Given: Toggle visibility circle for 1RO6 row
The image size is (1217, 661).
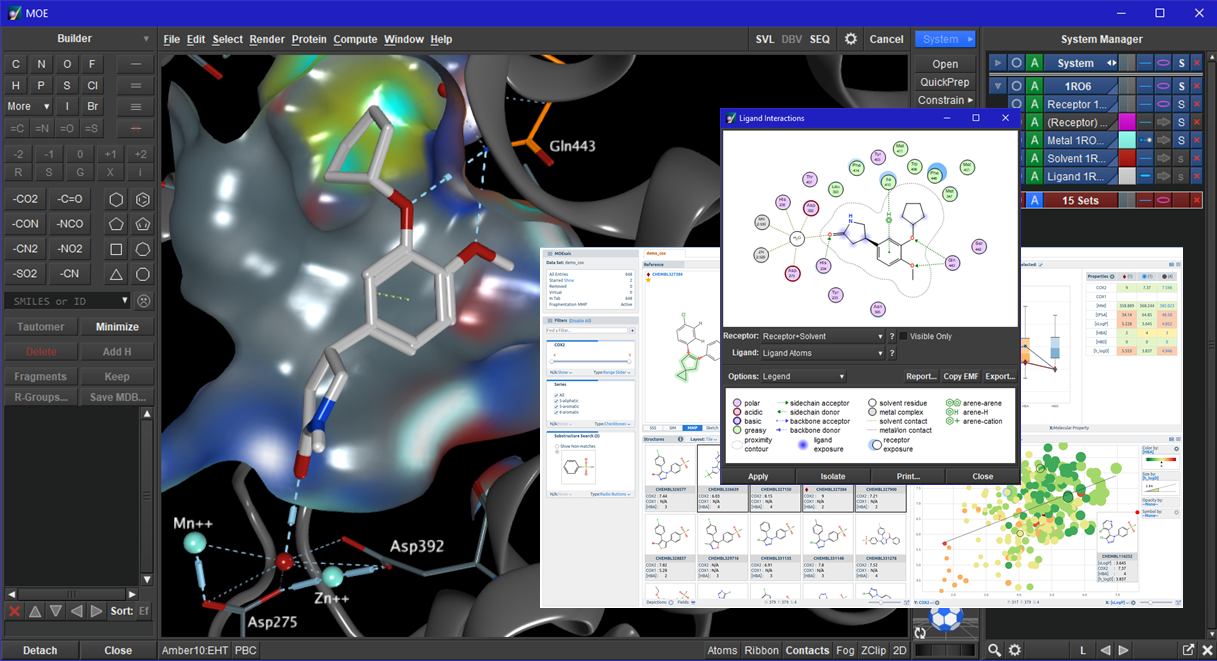Looking at the screenshot, I should point(1016,86).
